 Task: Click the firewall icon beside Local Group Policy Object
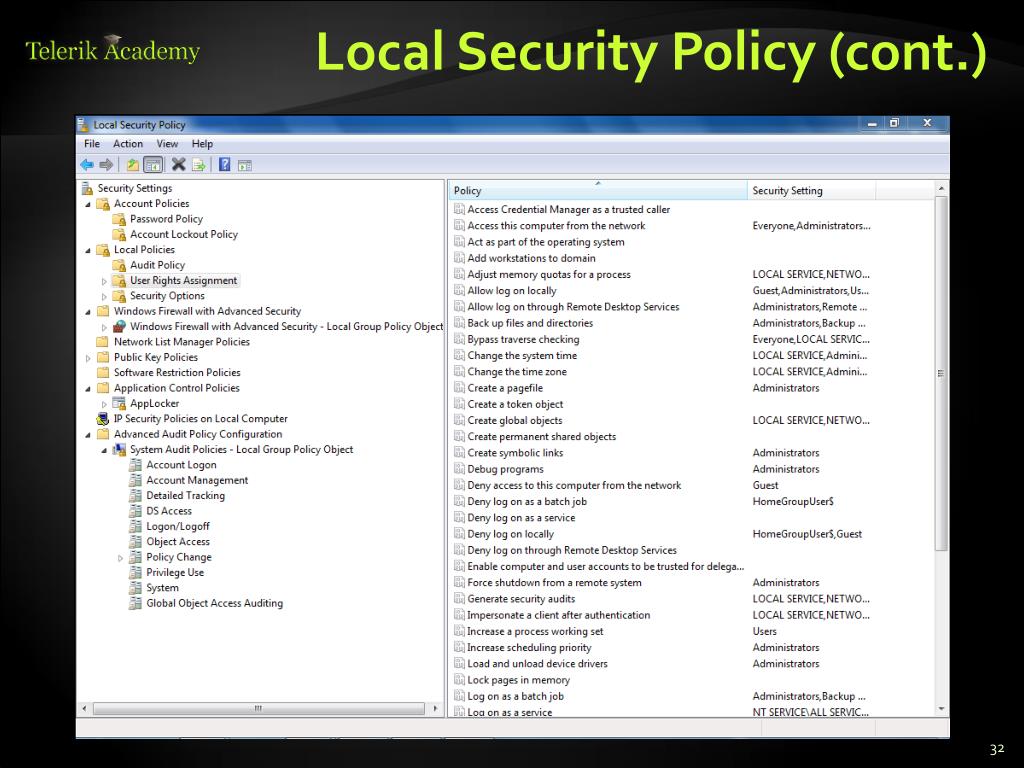tap(119, 327)
